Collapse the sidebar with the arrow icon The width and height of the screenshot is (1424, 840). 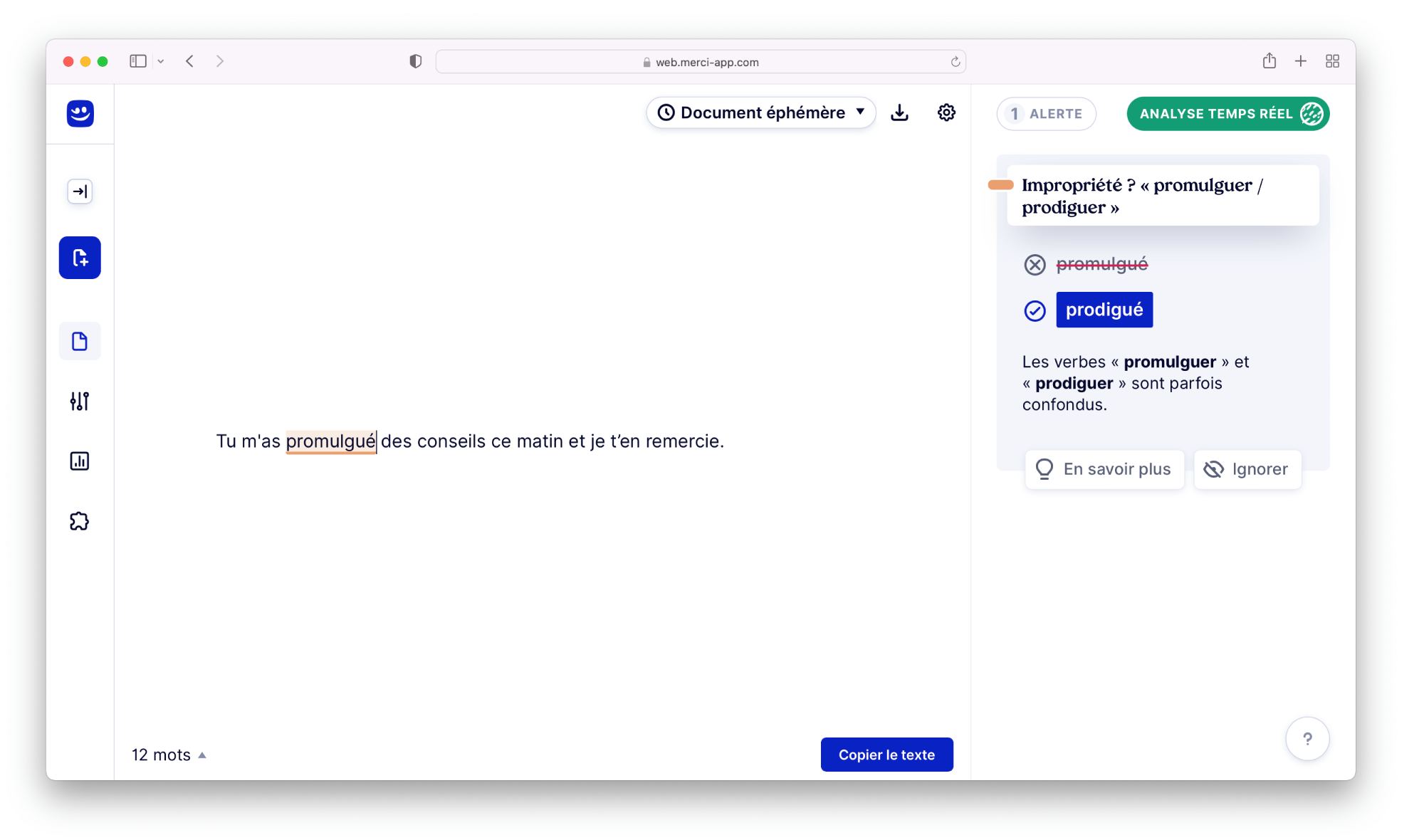pos(79,191)
